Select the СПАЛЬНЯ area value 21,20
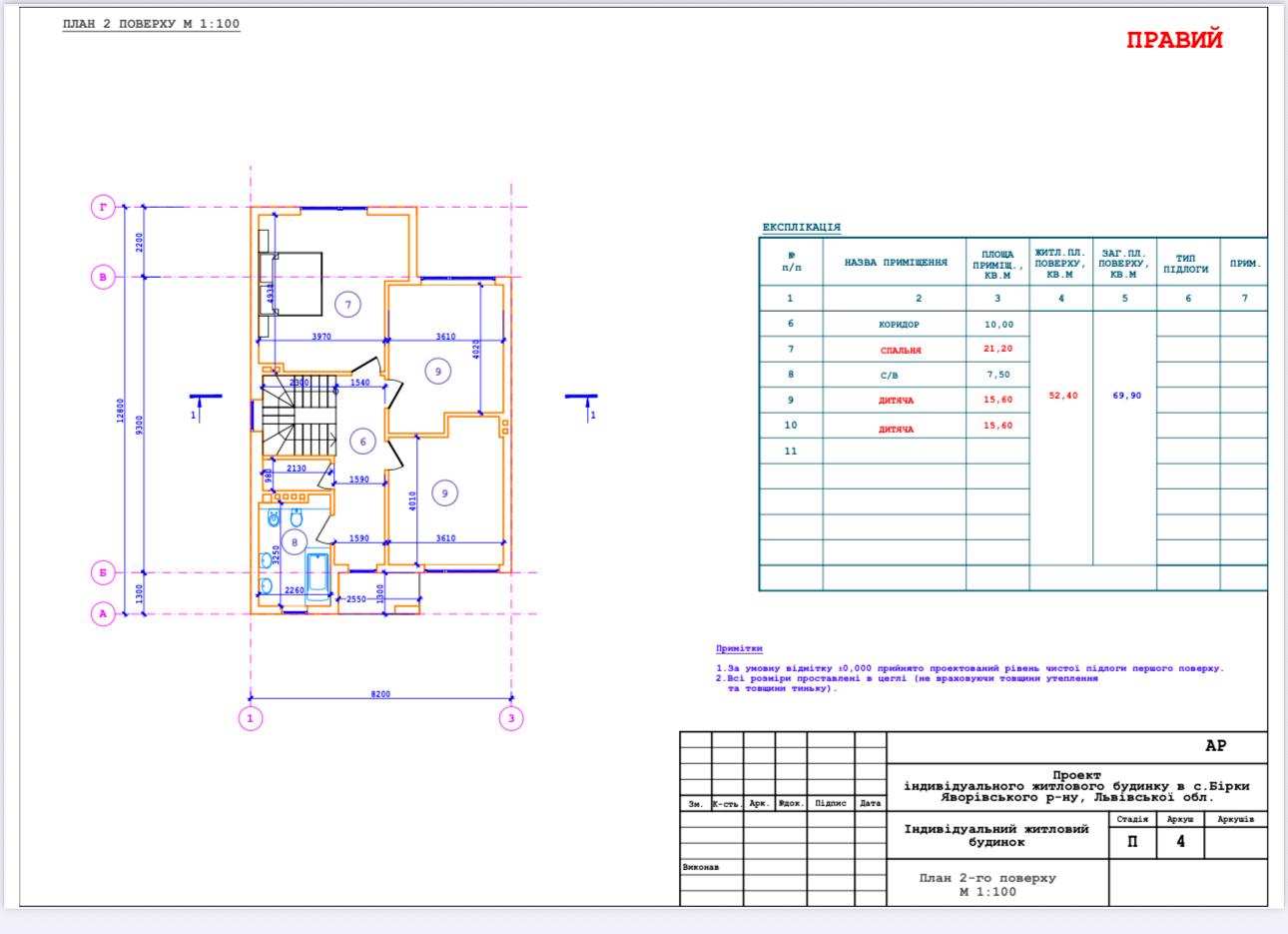This screenshot has height=934, width=1288. (x=997, y=350)
